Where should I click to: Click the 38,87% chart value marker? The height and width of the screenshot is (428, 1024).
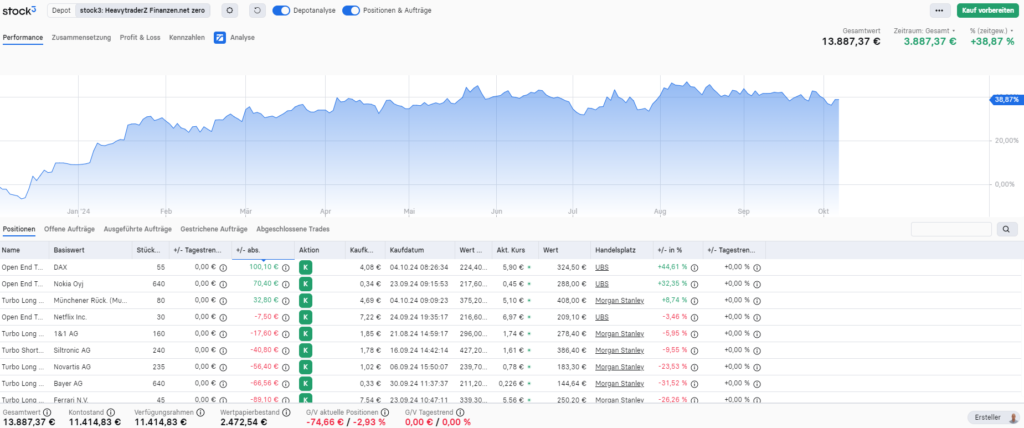[1006, 99]
